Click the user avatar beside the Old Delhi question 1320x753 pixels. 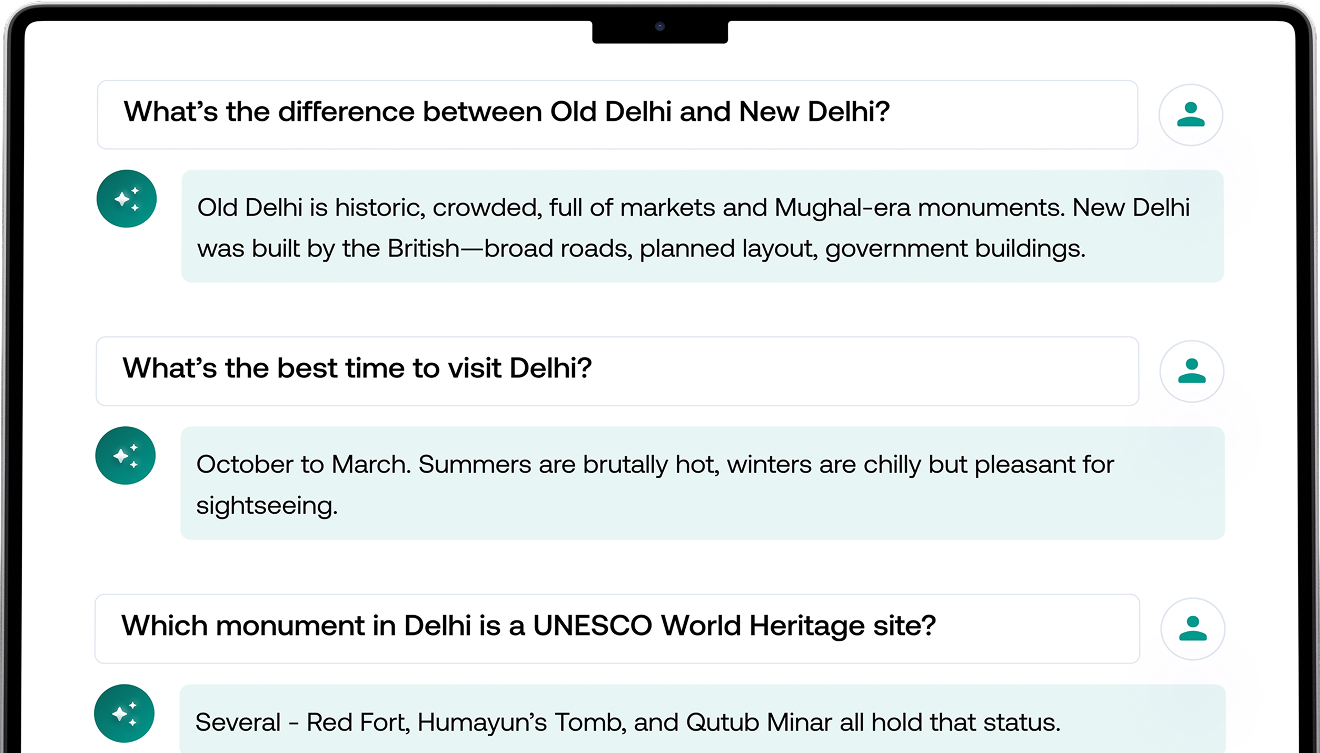pyautogui.click(x=1190, y=115)
